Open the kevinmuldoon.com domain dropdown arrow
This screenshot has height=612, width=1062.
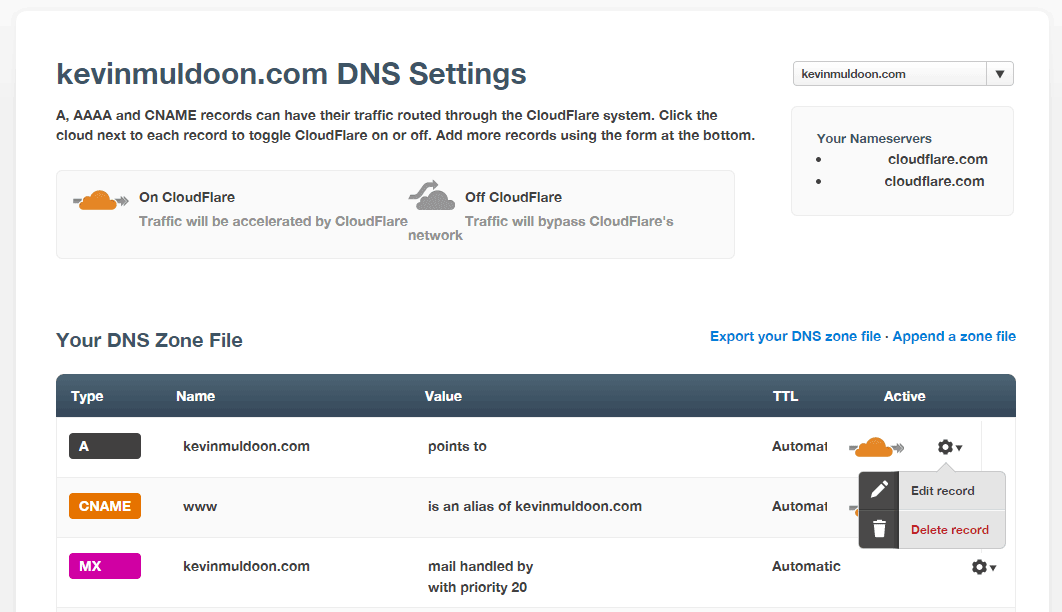1000,74
